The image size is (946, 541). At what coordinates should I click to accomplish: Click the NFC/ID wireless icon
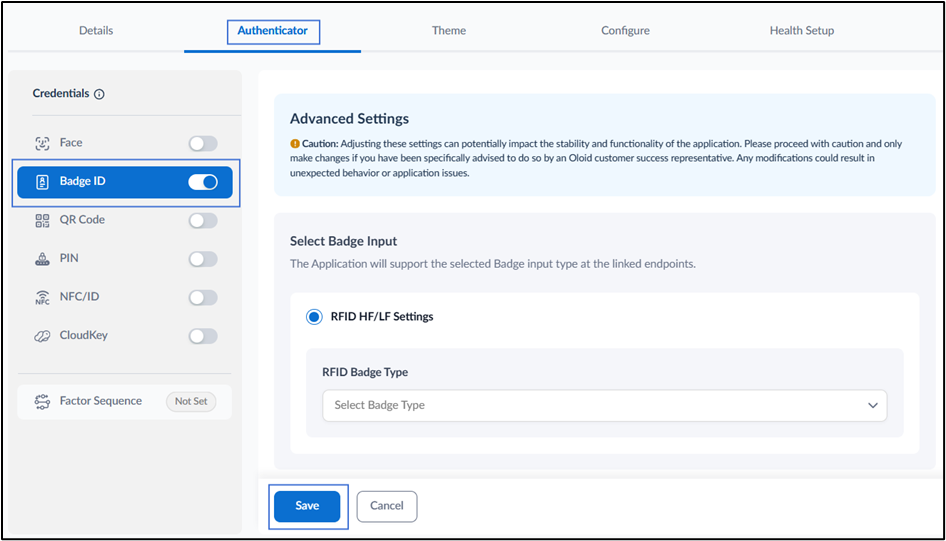(42, 297)
